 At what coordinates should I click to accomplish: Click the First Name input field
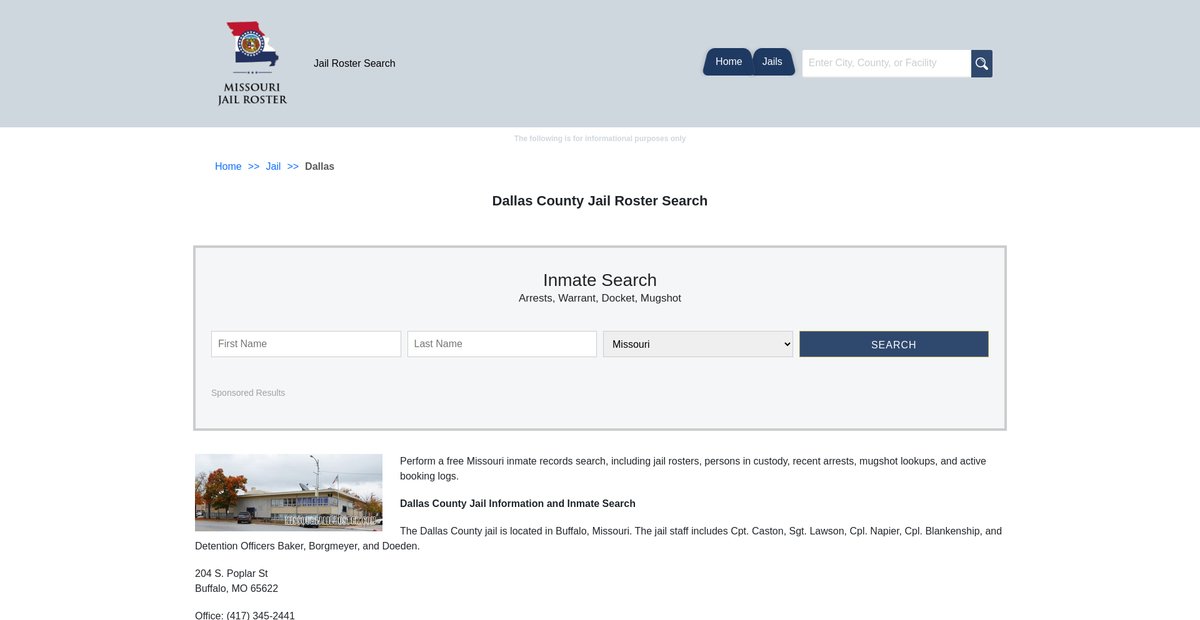coord(306,344)
